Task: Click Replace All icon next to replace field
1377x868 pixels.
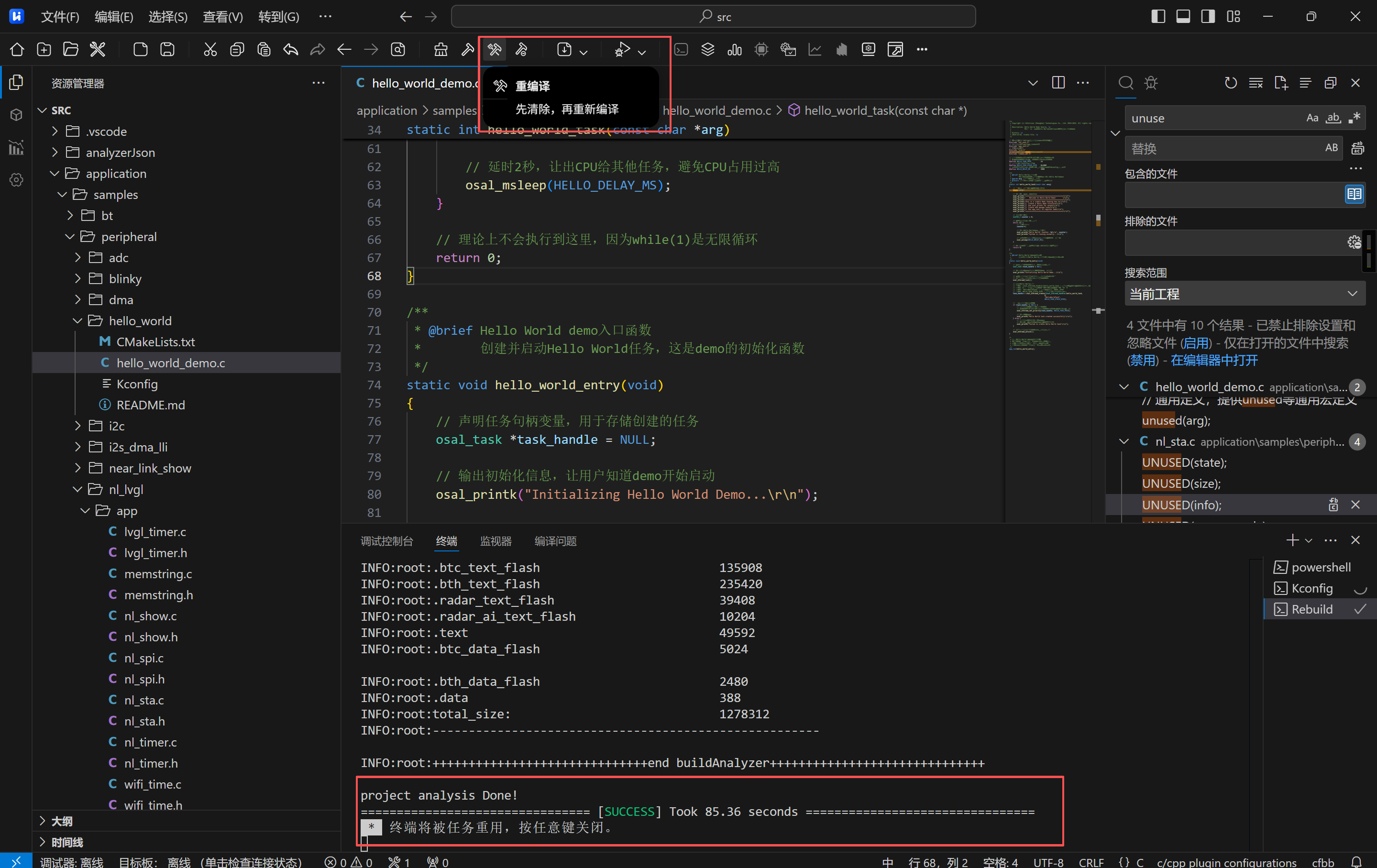Action: [x=1357, y=149]
